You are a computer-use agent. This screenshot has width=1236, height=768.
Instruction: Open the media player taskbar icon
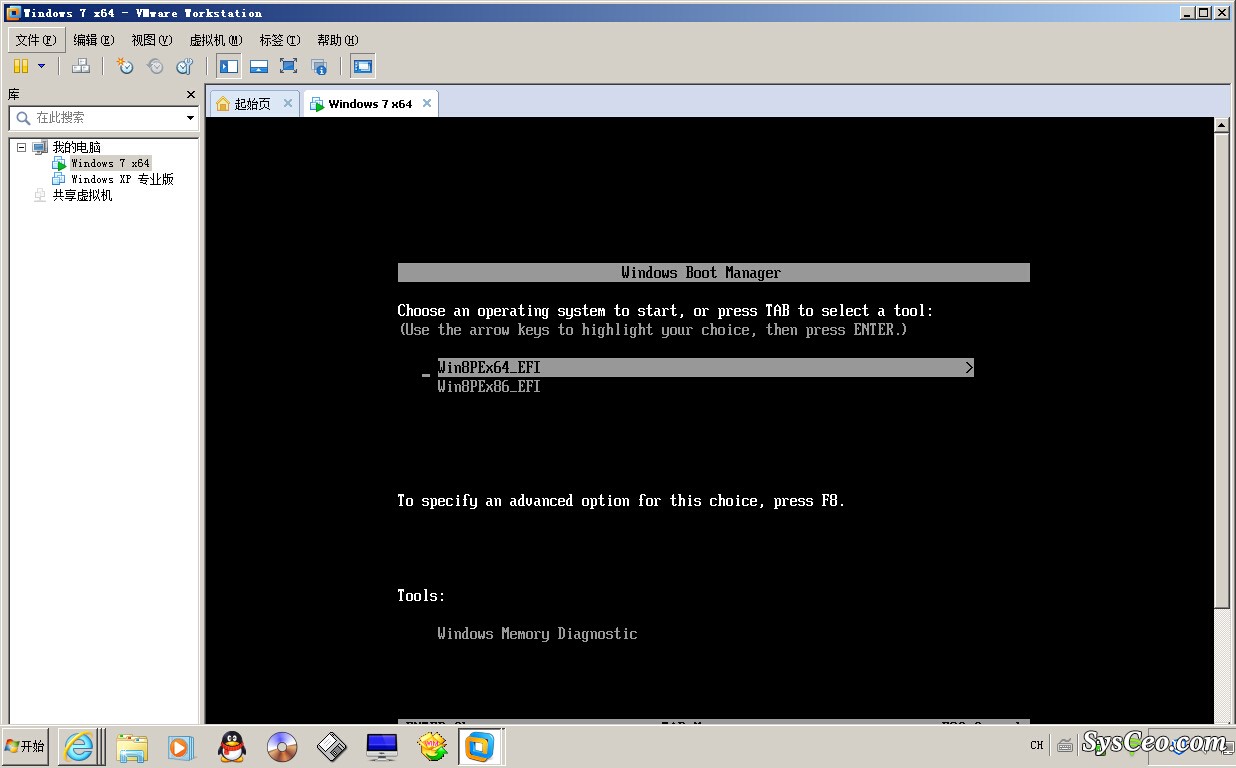180,747
